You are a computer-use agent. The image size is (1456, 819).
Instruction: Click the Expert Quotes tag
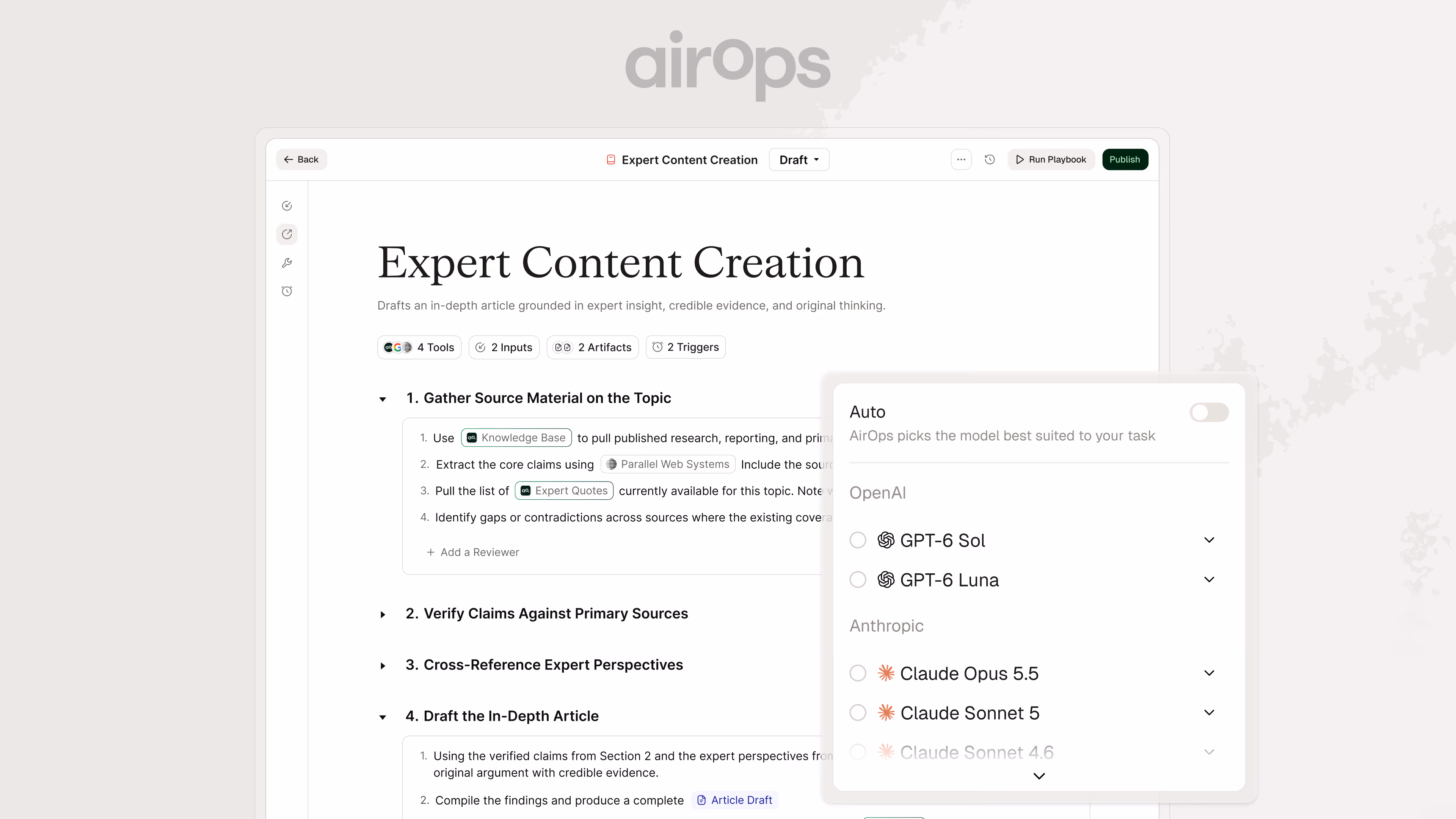563,491
